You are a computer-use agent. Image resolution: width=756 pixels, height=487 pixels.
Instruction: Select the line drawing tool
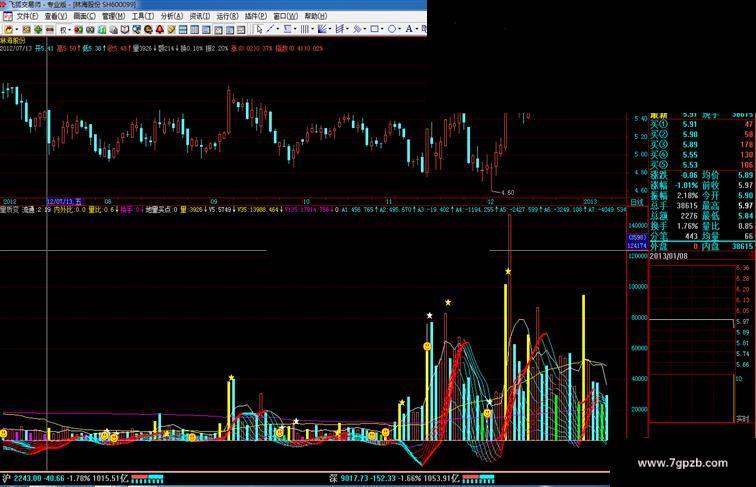[270, 29]
